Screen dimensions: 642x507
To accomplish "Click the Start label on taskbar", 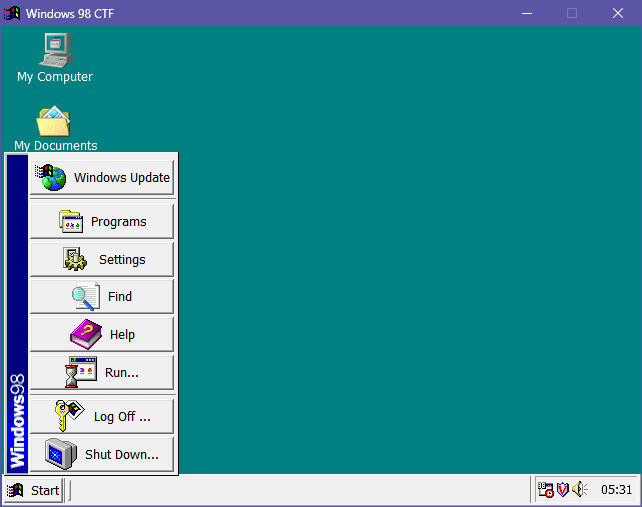I will pos(45,490).
